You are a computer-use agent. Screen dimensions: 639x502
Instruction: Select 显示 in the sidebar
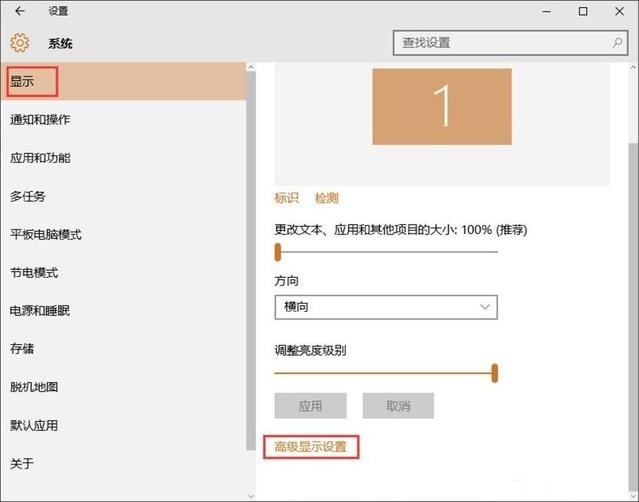coord(23,81)
